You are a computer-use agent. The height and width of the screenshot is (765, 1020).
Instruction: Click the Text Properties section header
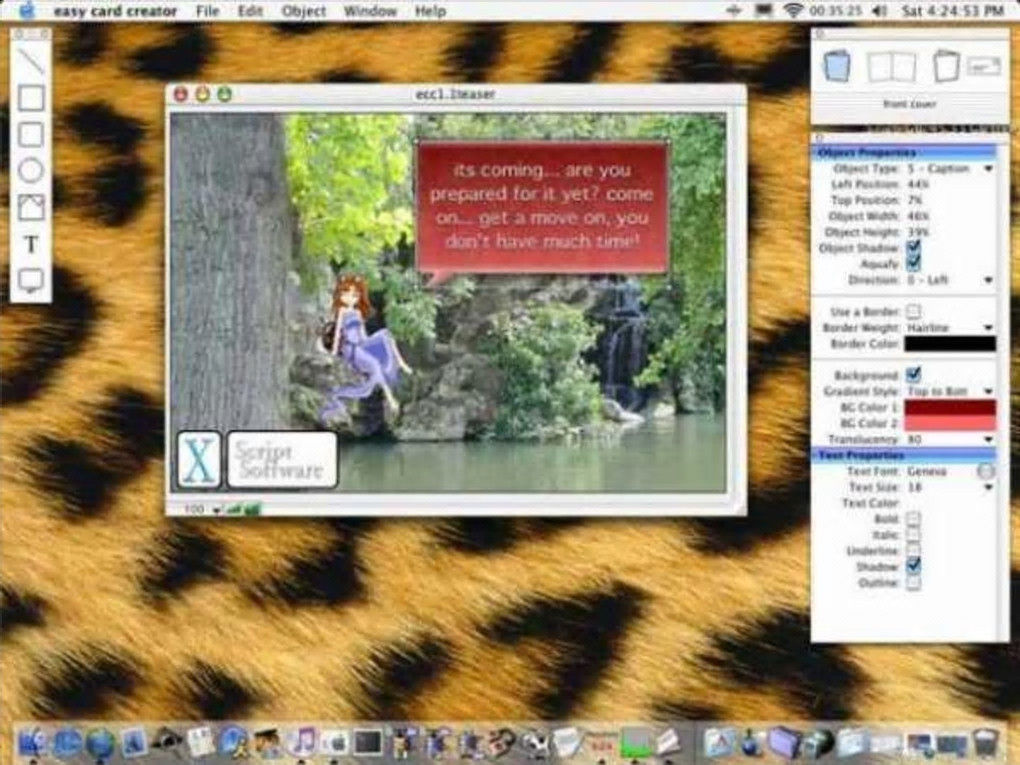click(x=904, y=455)
